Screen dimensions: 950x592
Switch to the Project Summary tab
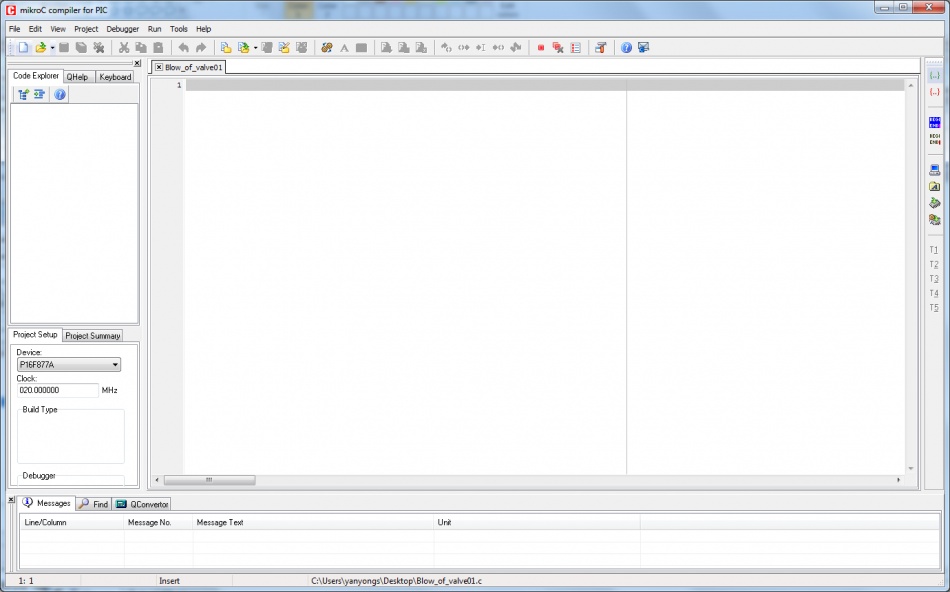(93, 336)
